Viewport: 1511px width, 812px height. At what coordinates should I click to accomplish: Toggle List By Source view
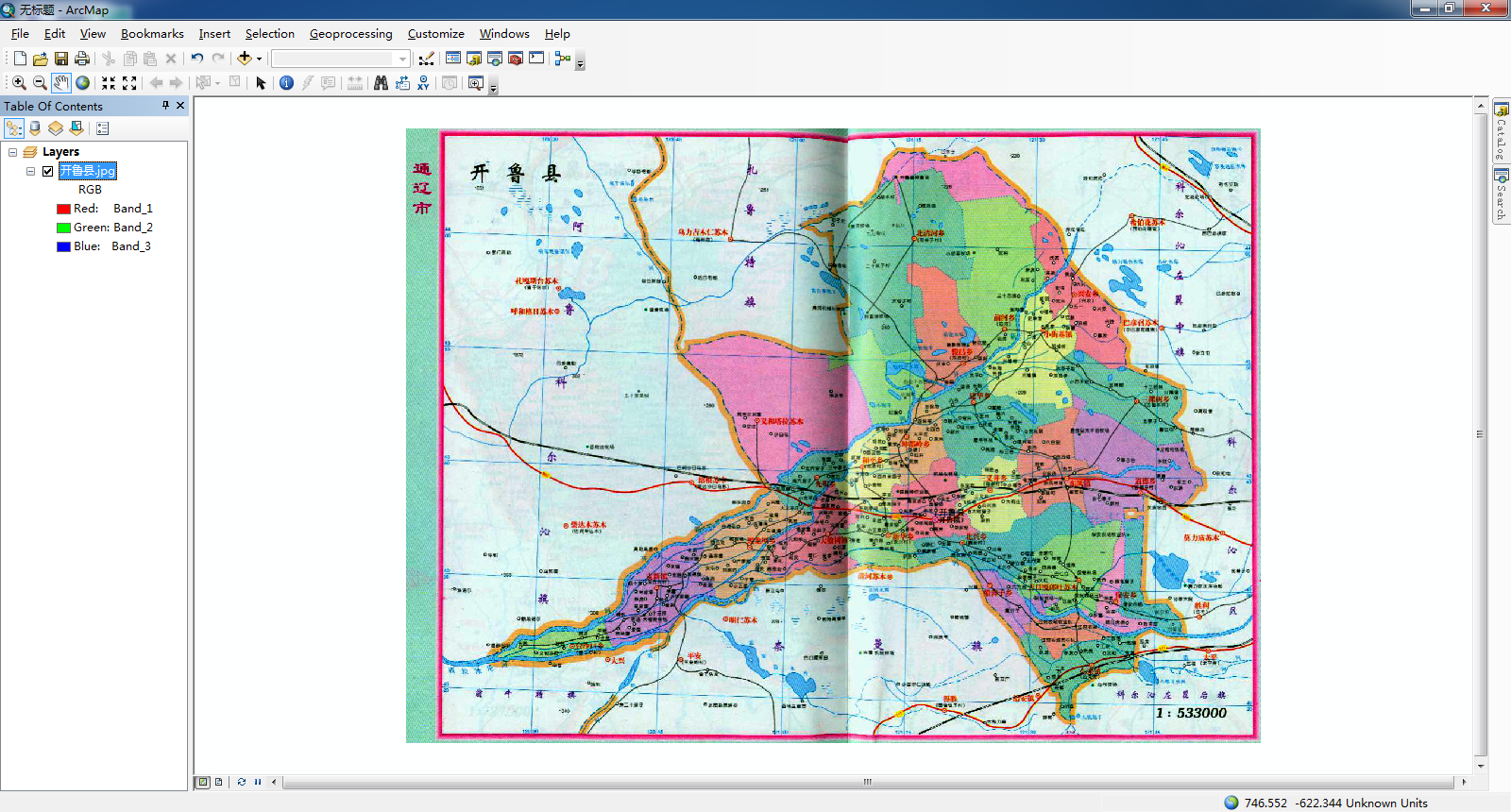35,128
